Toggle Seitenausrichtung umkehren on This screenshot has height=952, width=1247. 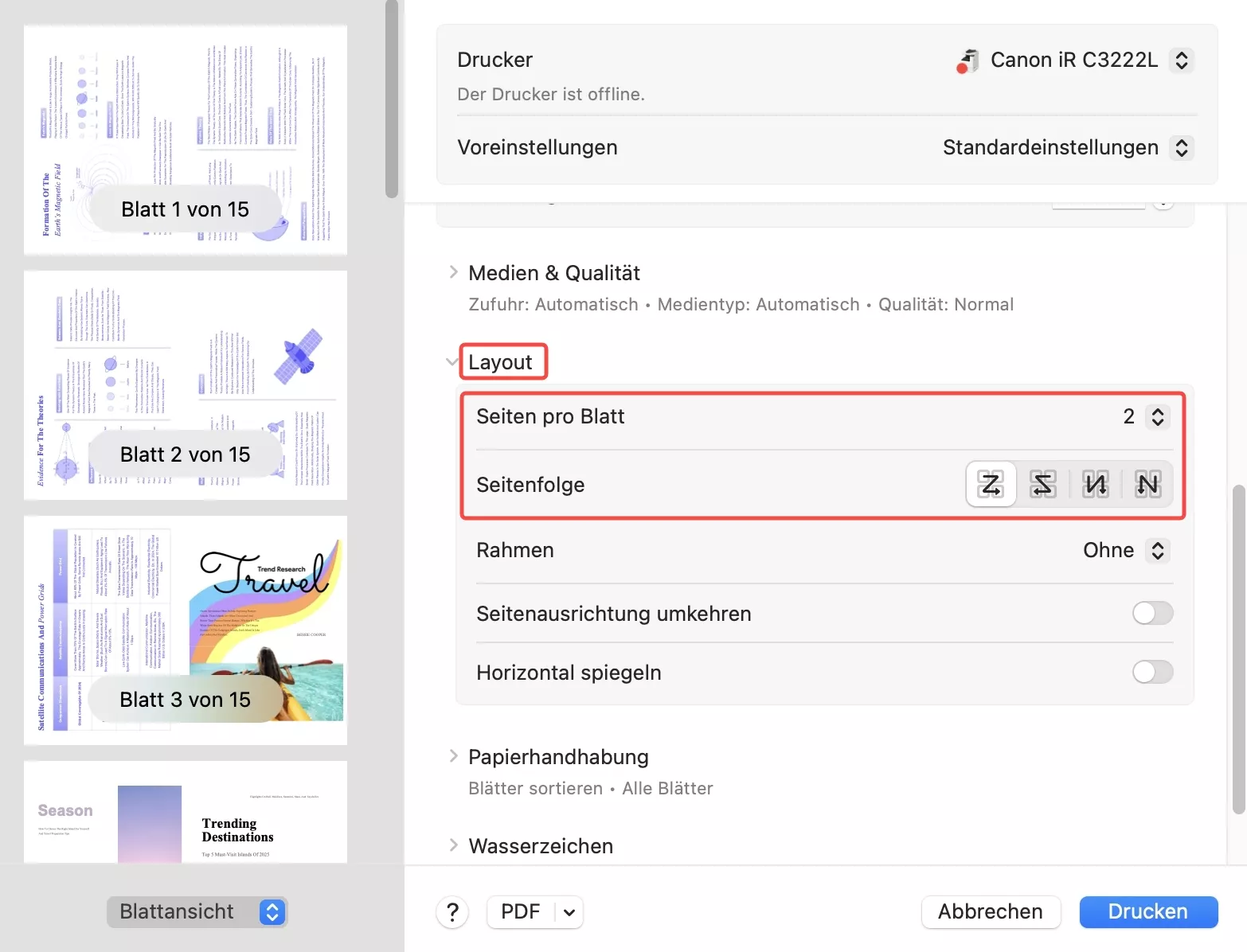(1151, 613)
